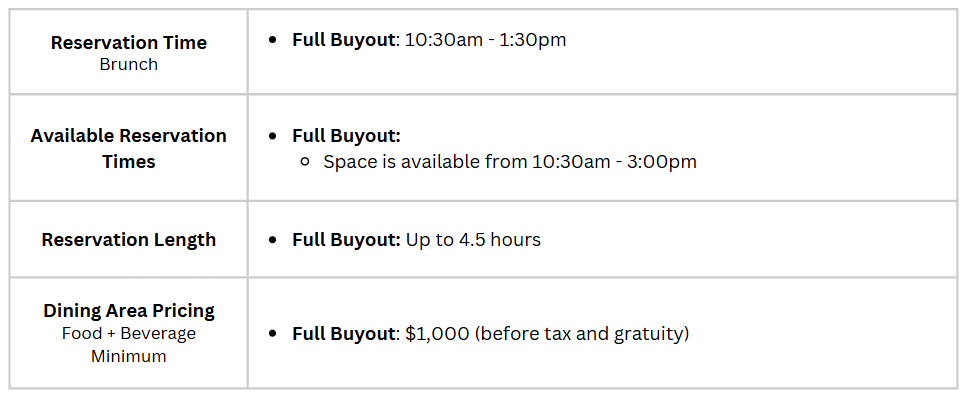Click the Reservation Length heading
This screenshot has height=407, width=973.
tap(128, 239)
